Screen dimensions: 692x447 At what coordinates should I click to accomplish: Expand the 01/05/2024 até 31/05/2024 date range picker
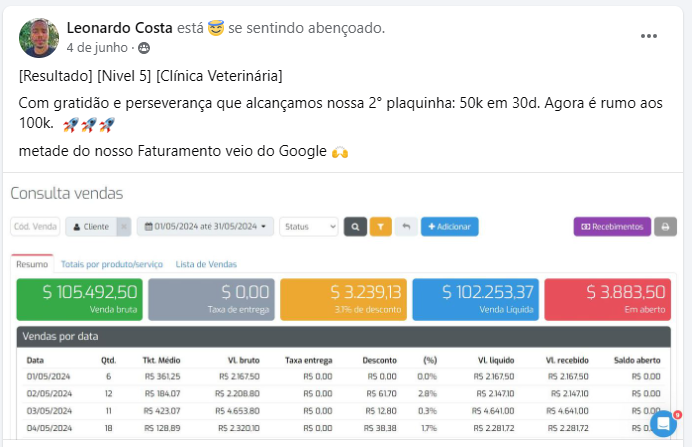click(x=205, y=227)
